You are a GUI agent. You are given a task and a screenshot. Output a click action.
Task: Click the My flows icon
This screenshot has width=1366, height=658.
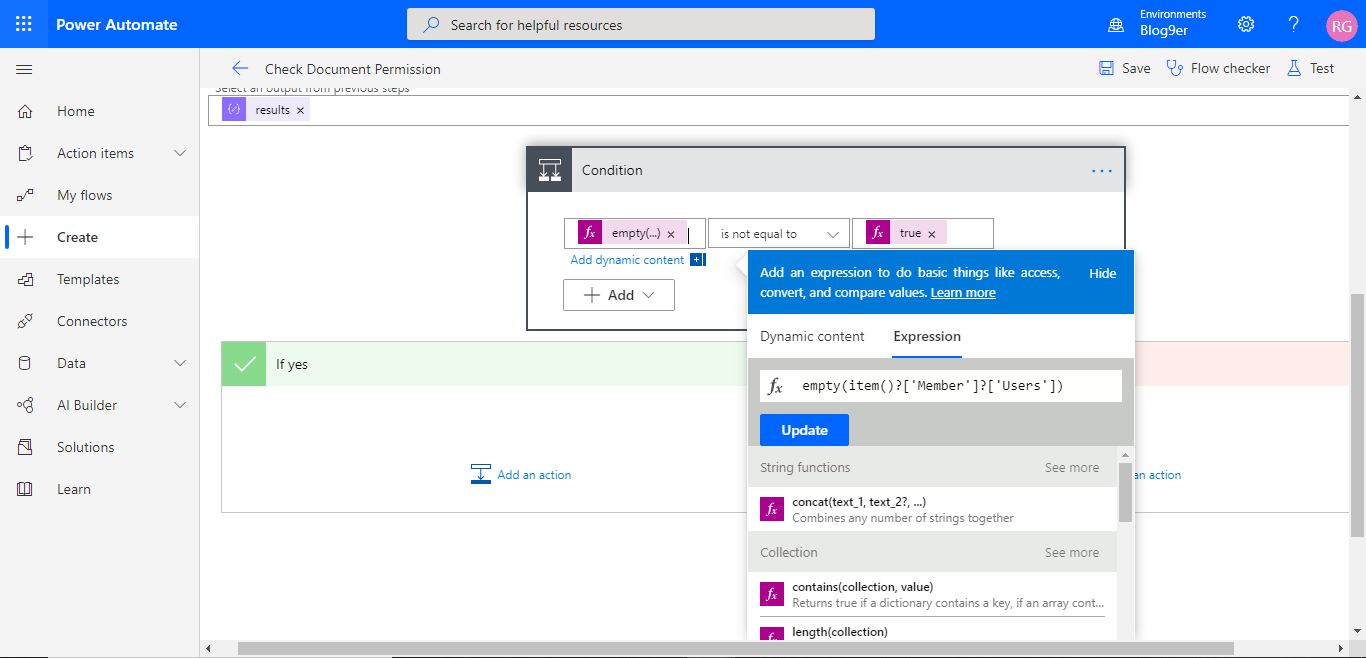(25, 195)
